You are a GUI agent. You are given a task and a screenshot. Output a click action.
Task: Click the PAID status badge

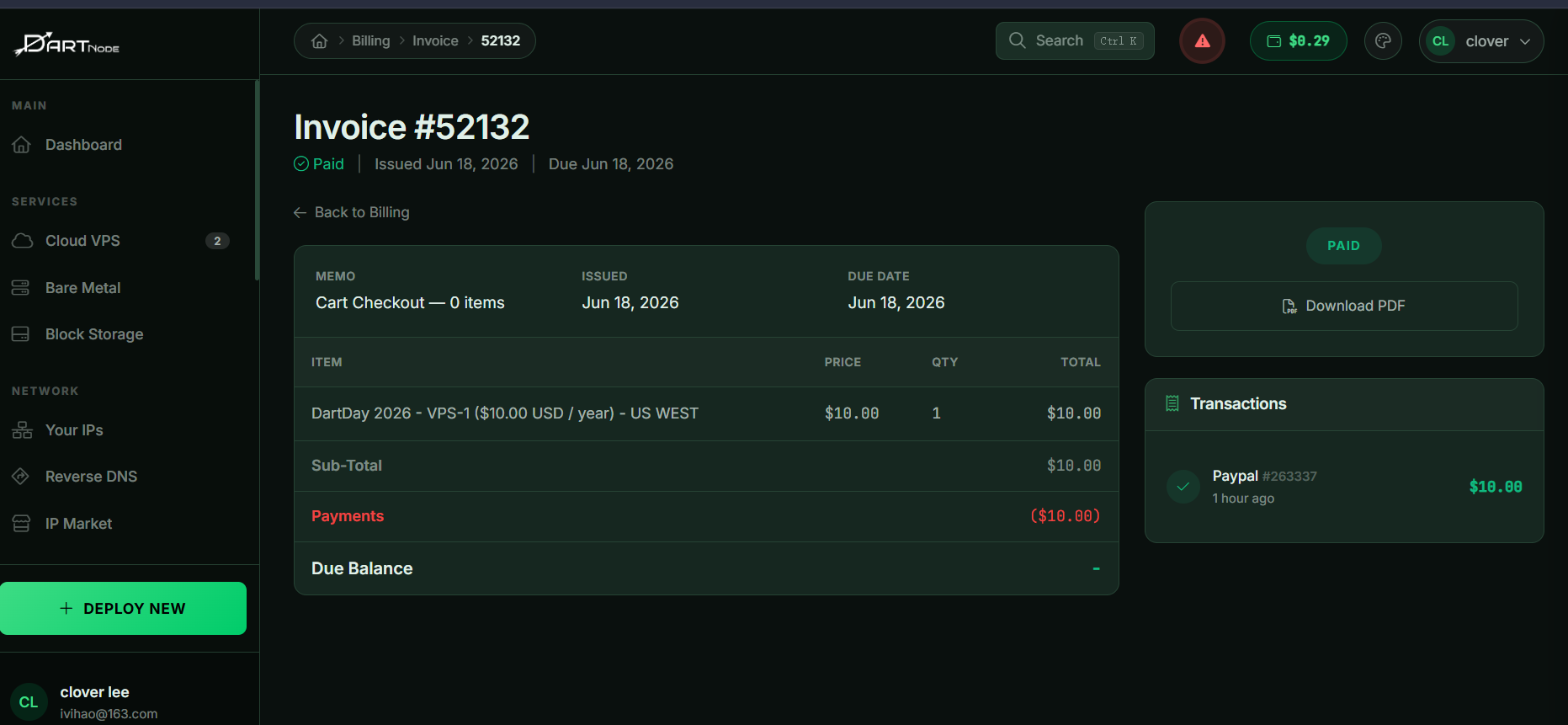tap(1344, 246)
